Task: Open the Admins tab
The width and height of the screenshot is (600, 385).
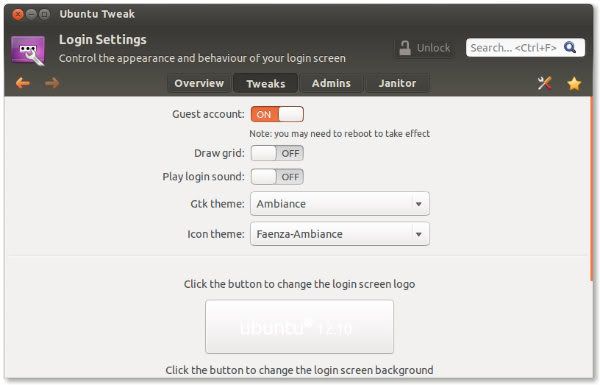Action: click(x=331, y=83)
